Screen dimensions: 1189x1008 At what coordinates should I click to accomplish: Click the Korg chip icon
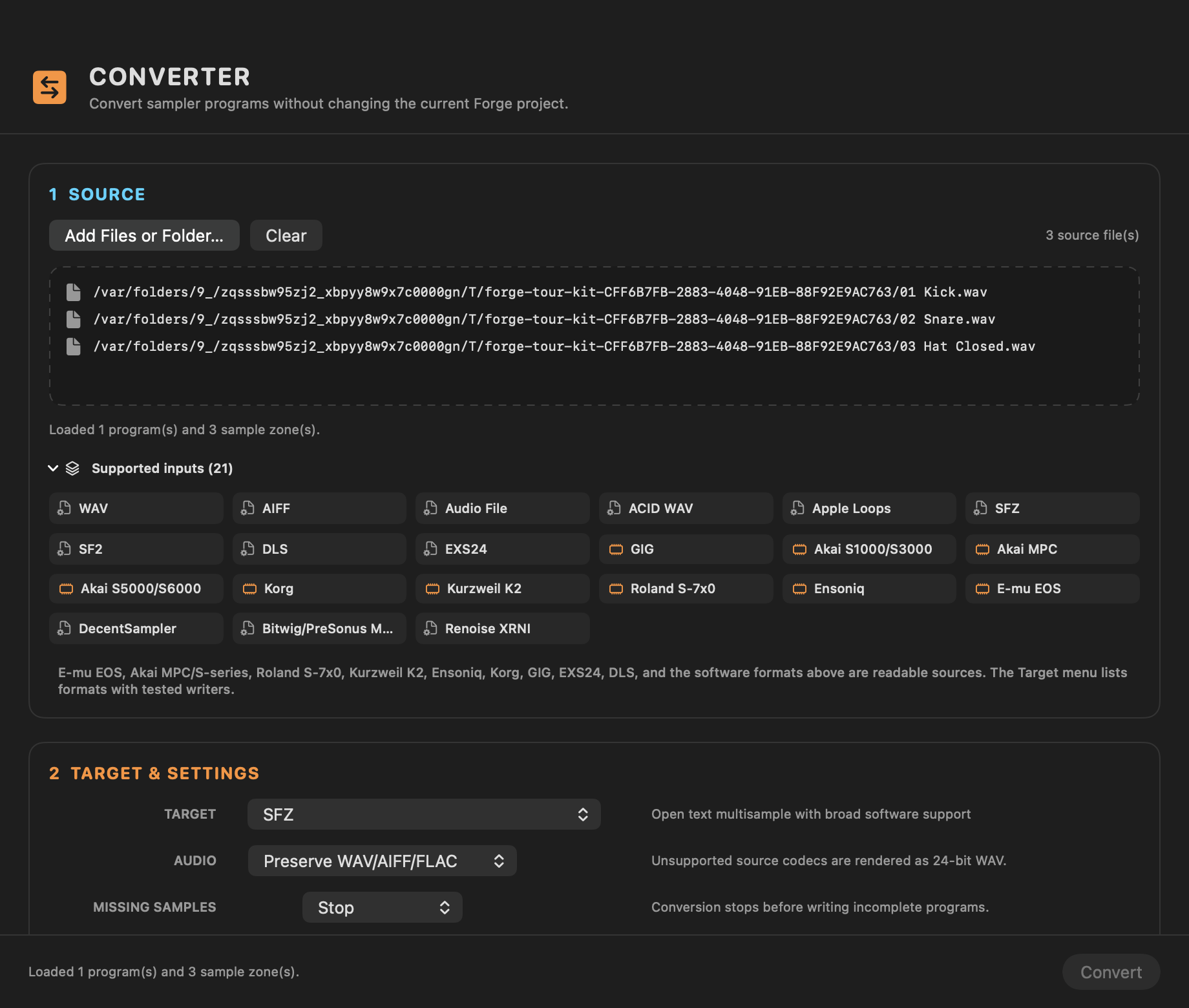click(249, 589)
